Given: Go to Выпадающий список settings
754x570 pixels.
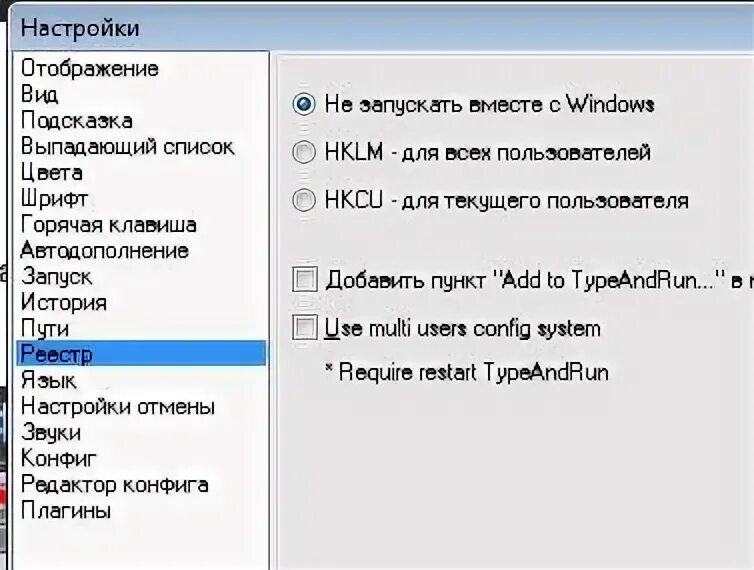Looking at the screenshot, I should point(127,146).
